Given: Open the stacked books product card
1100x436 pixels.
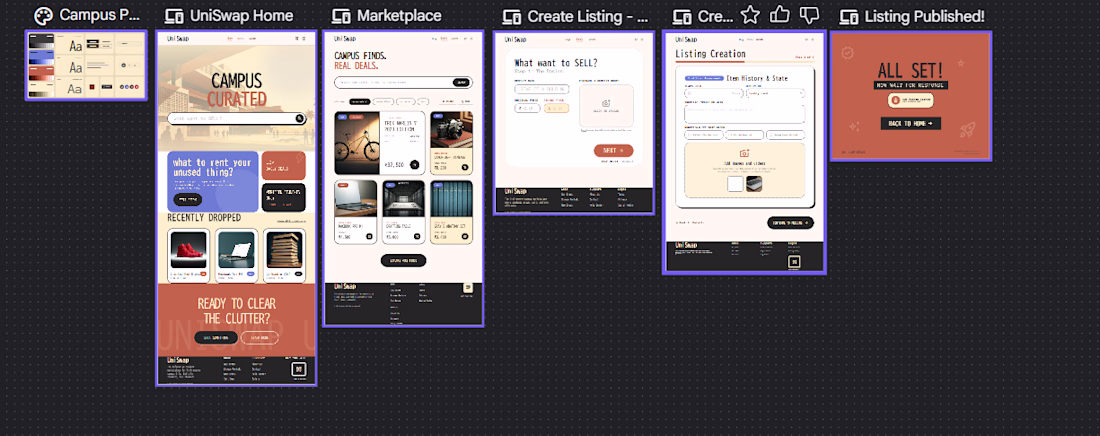Looking at the screenshot, I should coord(284,256).
